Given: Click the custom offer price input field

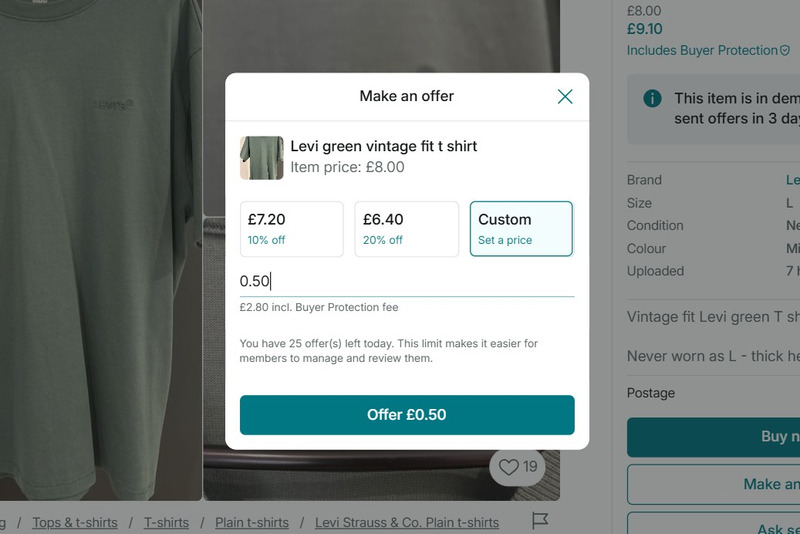Looking at the screenshot, I should coord(406,282).
